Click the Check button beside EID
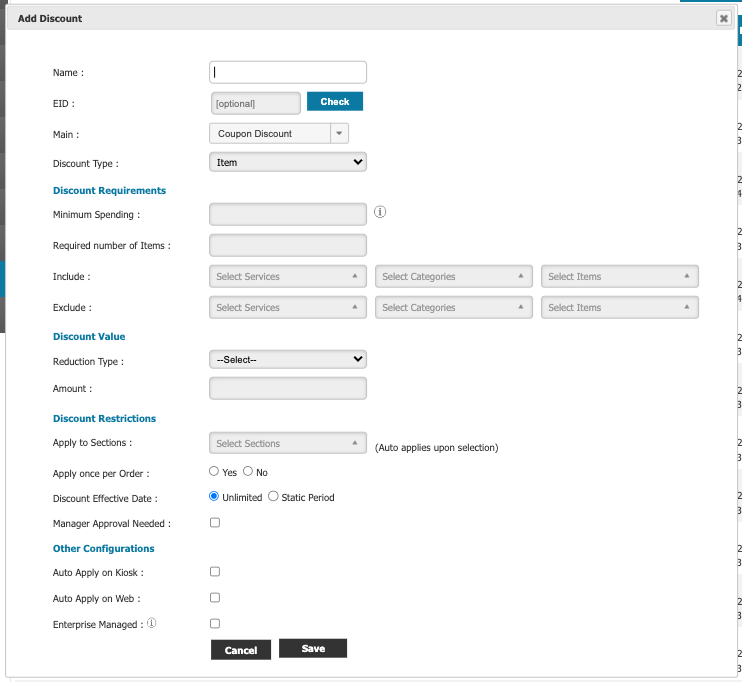The width and height of the screenshot is (742, 682). [334, 102]
